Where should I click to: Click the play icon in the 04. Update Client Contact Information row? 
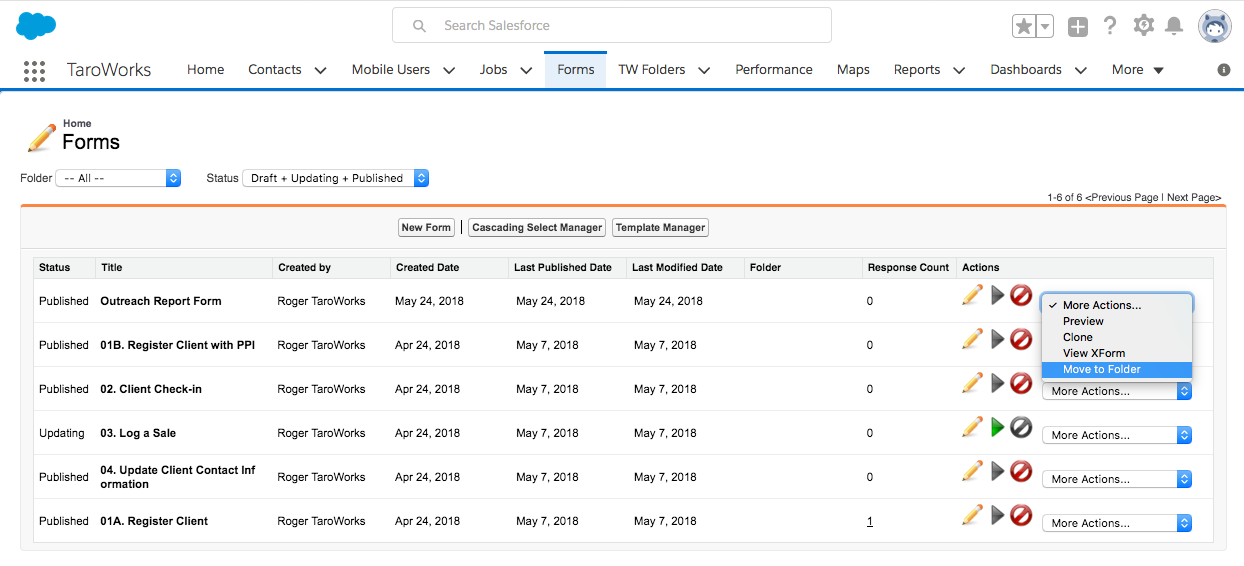[x=997, y=471]
